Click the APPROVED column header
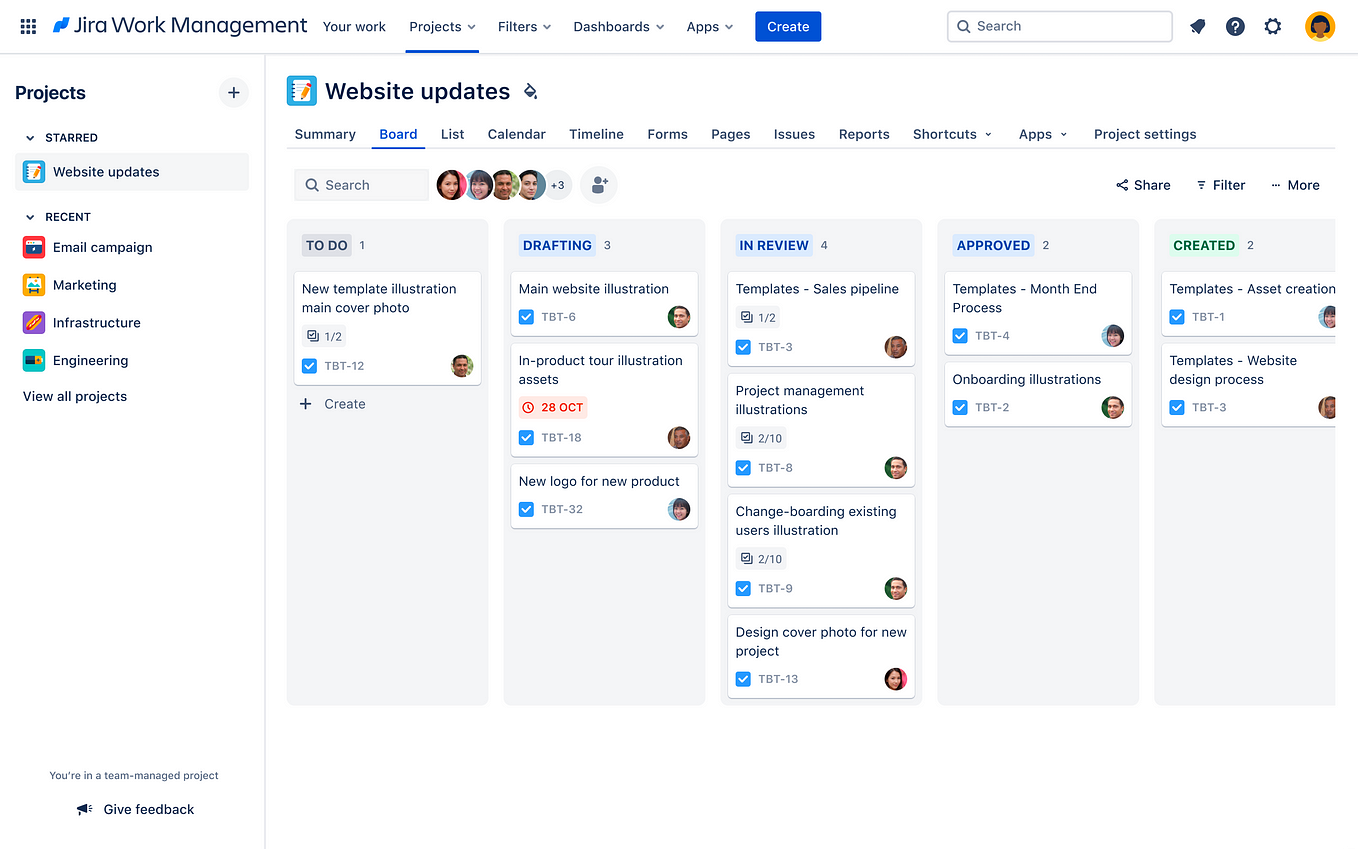The image size is (1358, 849). click(x=993, y=245)
